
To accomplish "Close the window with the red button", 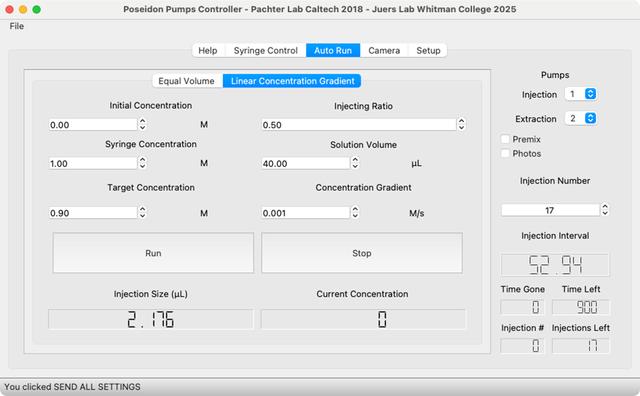I will (x=9, y=9).
